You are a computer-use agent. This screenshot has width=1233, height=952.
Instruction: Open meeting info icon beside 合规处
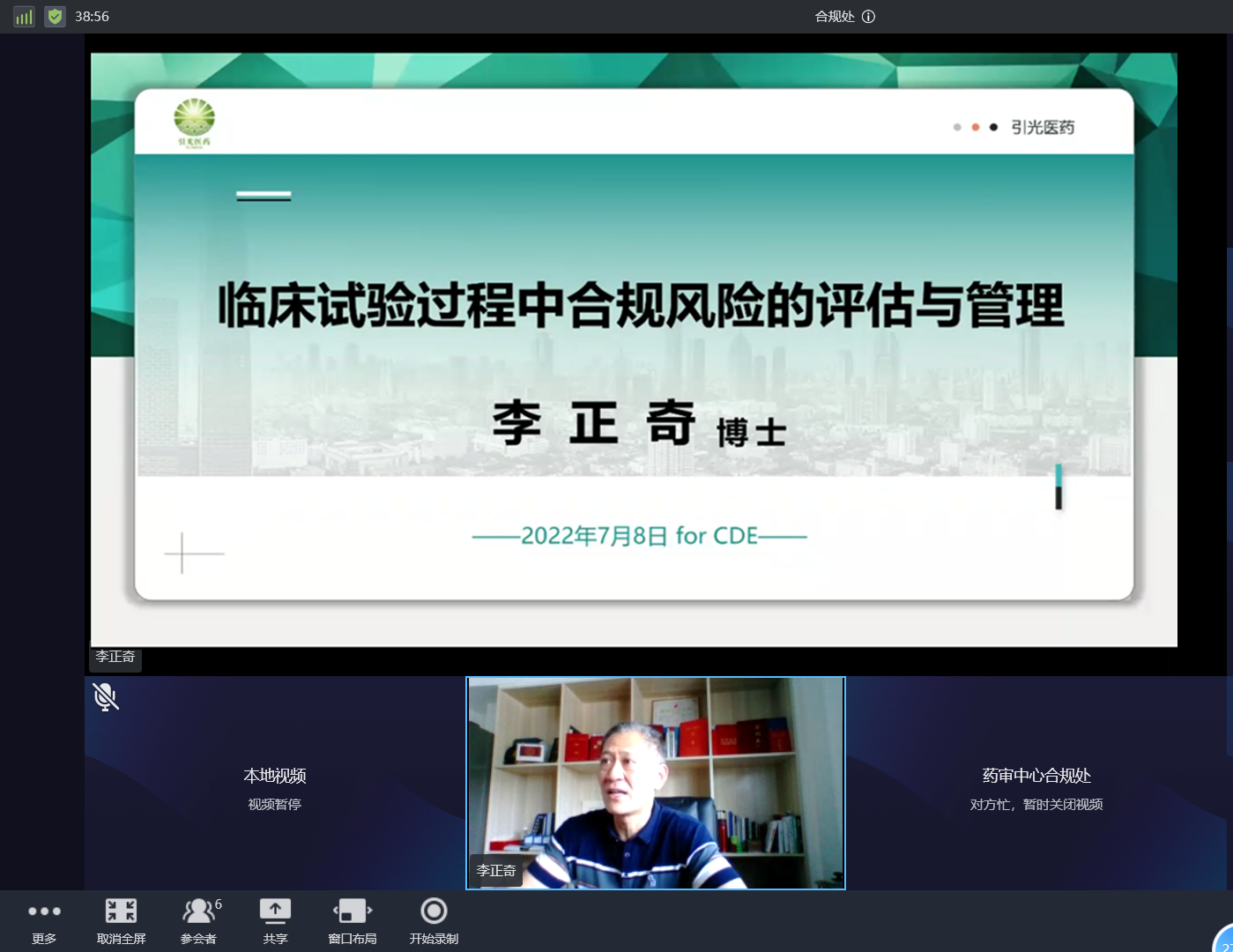pyautogui.click(x=868, y=17)
